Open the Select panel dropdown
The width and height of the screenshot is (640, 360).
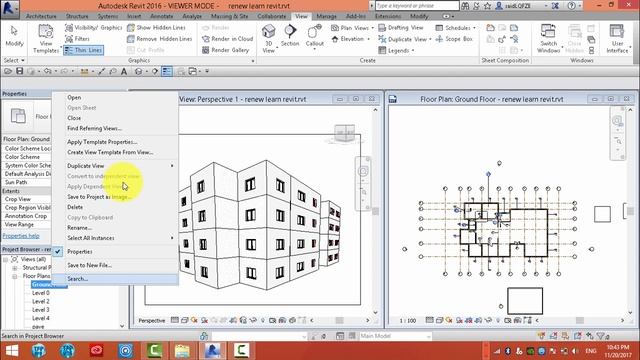(x=14, y=60)
